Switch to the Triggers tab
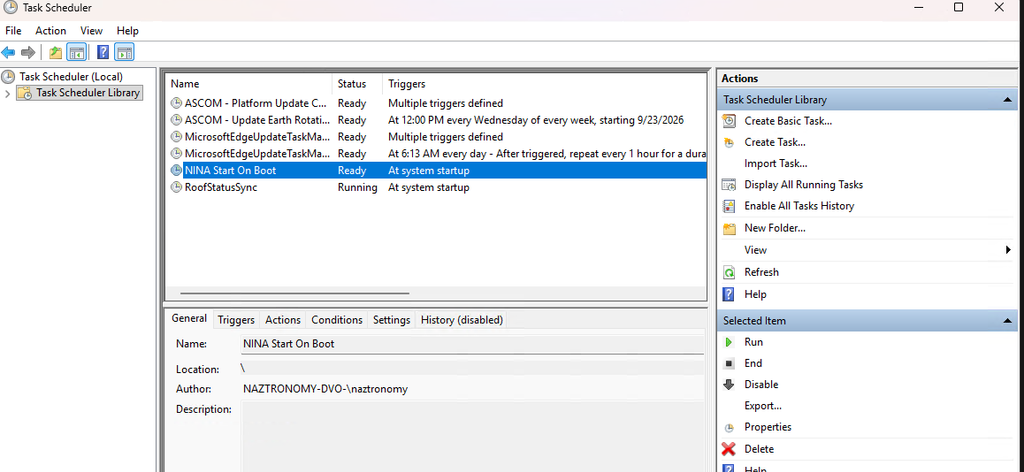The image size is (1024, 472). pos(236,320)
